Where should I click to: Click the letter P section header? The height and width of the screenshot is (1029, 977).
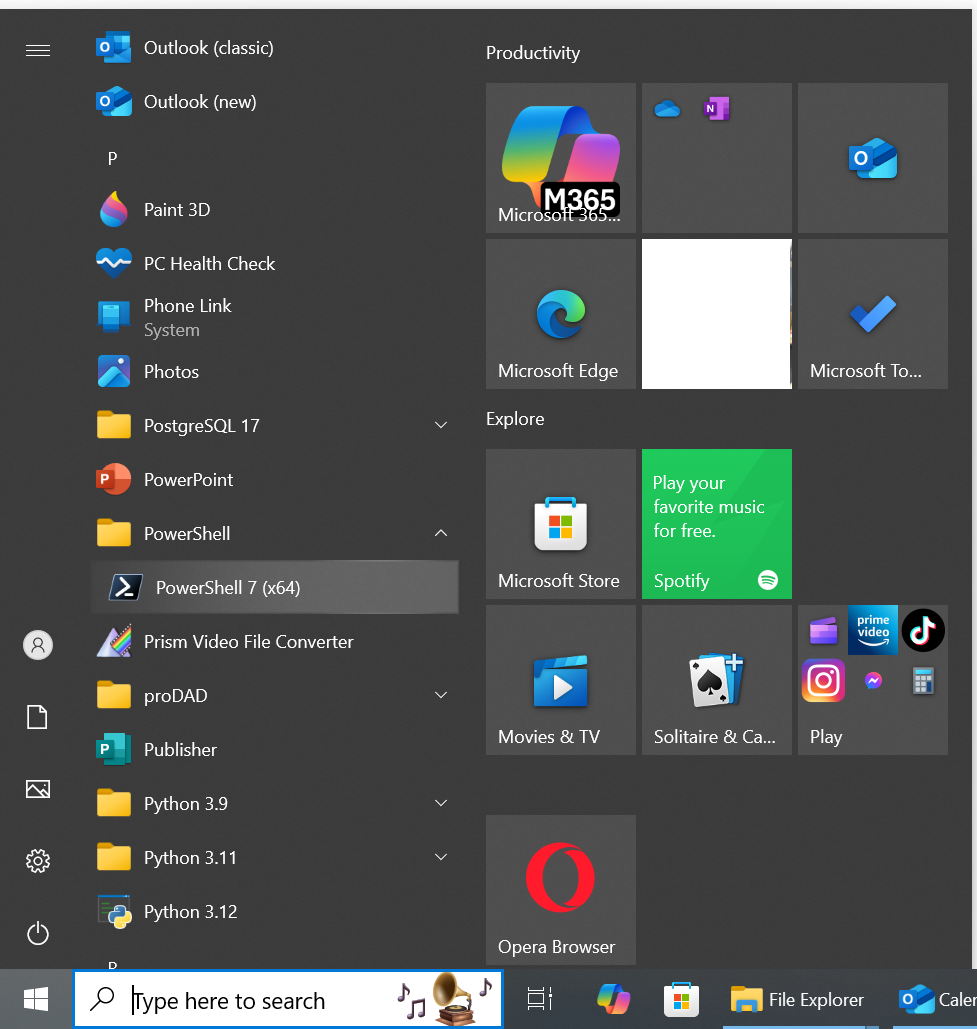click(112, 158)
